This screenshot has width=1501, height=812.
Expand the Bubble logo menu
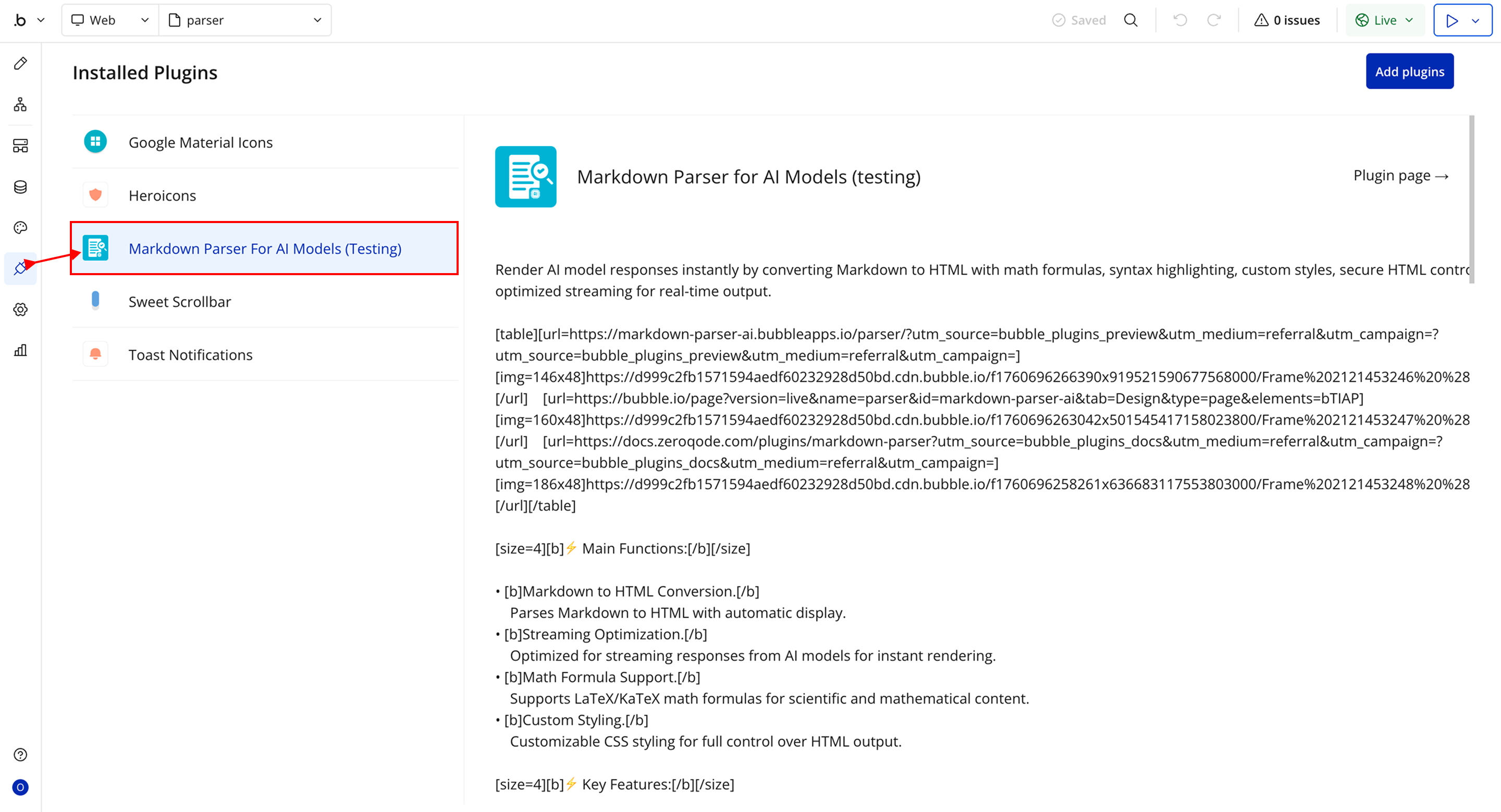(28, 20)
